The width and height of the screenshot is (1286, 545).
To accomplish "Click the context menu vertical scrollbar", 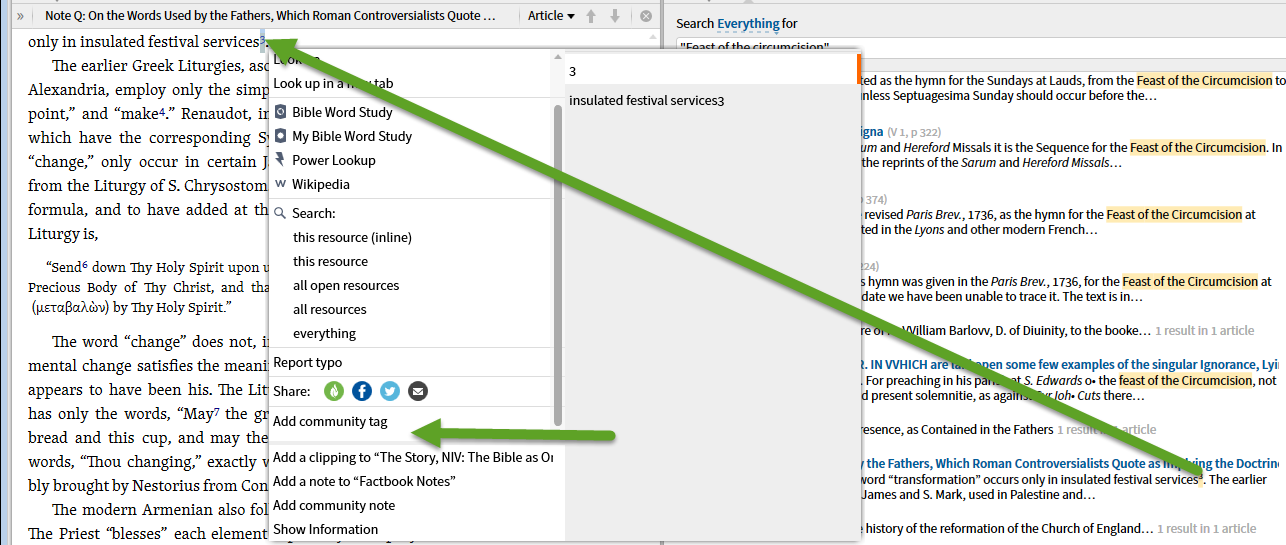I will [x=558, y=265].
